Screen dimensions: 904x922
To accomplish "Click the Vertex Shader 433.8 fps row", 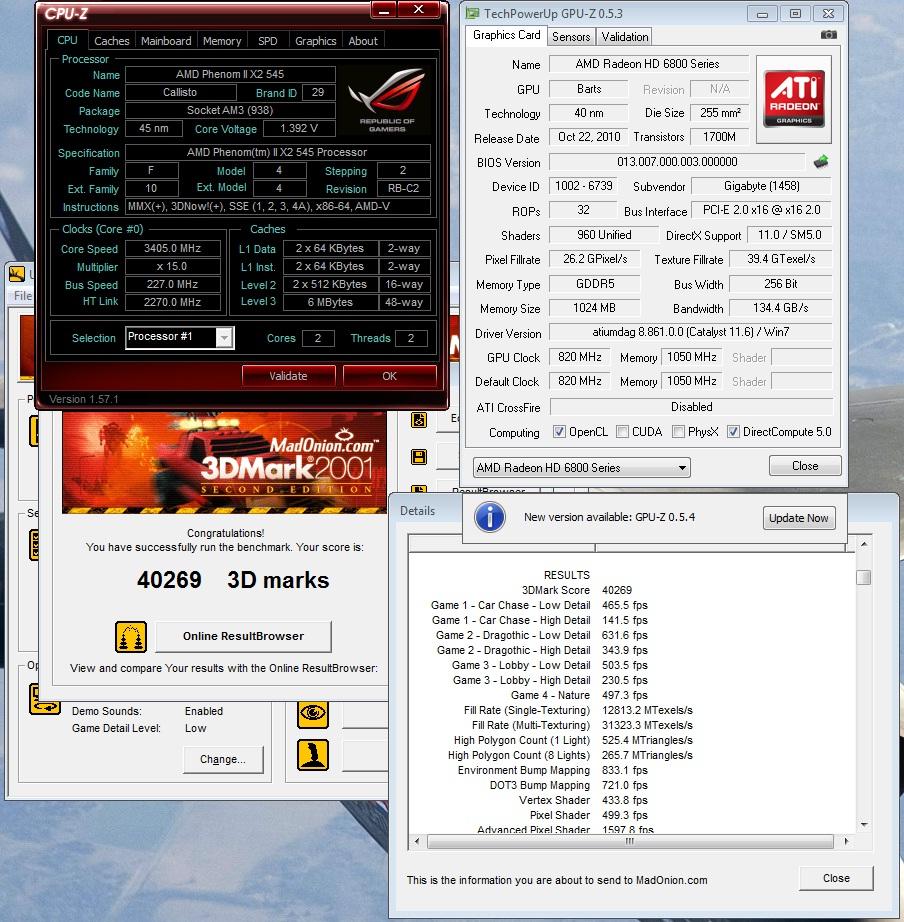I will pos(583,800).
